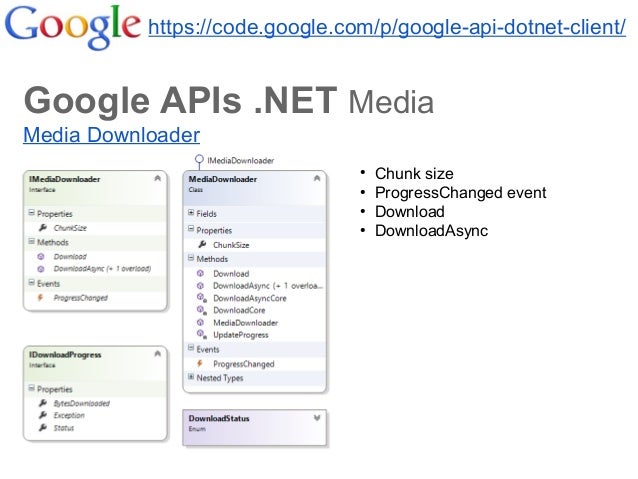Click method icon beside DownloadCore

pyautogui.click(x=201, y=310)
